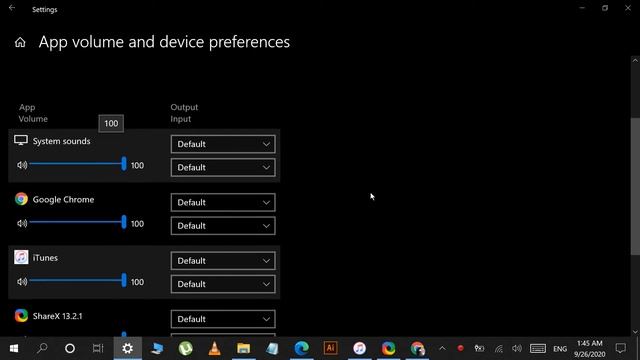Viewport: 640px width, 360px height.
Task: Expand iTunes input device dropdown
Action: [x=223, y=284]
